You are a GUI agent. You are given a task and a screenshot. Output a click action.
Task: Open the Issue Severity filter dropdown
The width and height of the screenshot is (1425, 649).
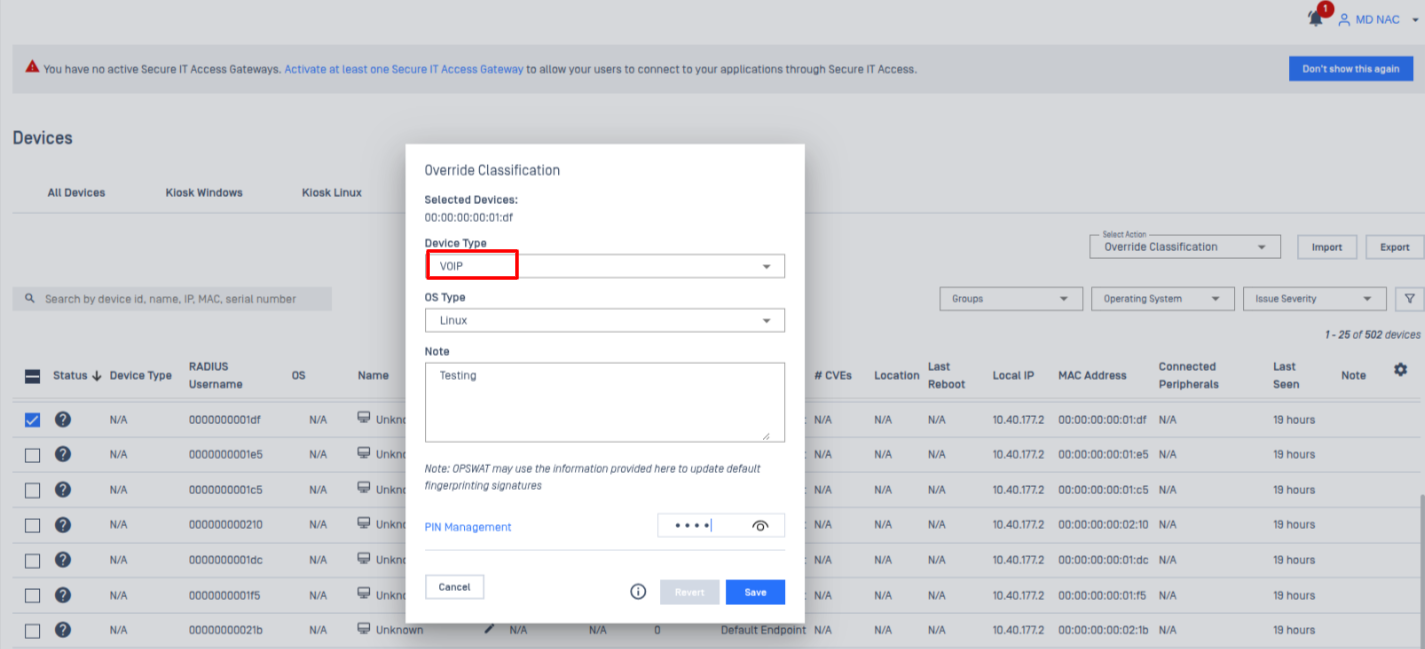(1313, 299)
